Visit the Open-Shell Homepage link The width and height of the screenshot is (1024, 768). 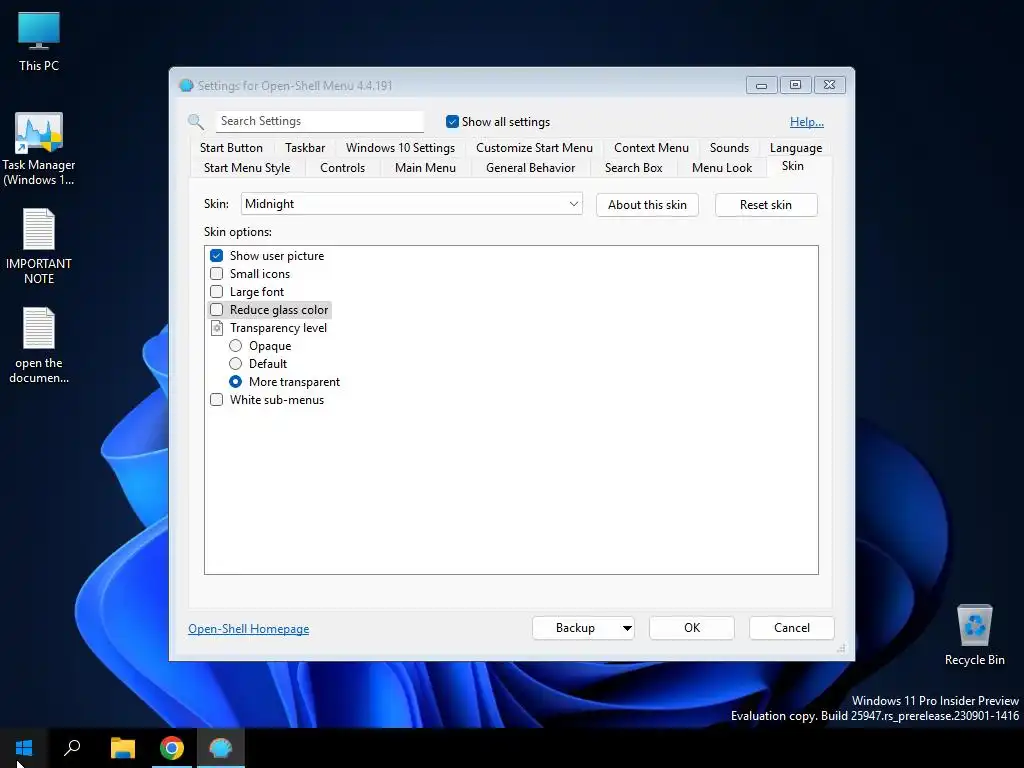coord(249,628)
